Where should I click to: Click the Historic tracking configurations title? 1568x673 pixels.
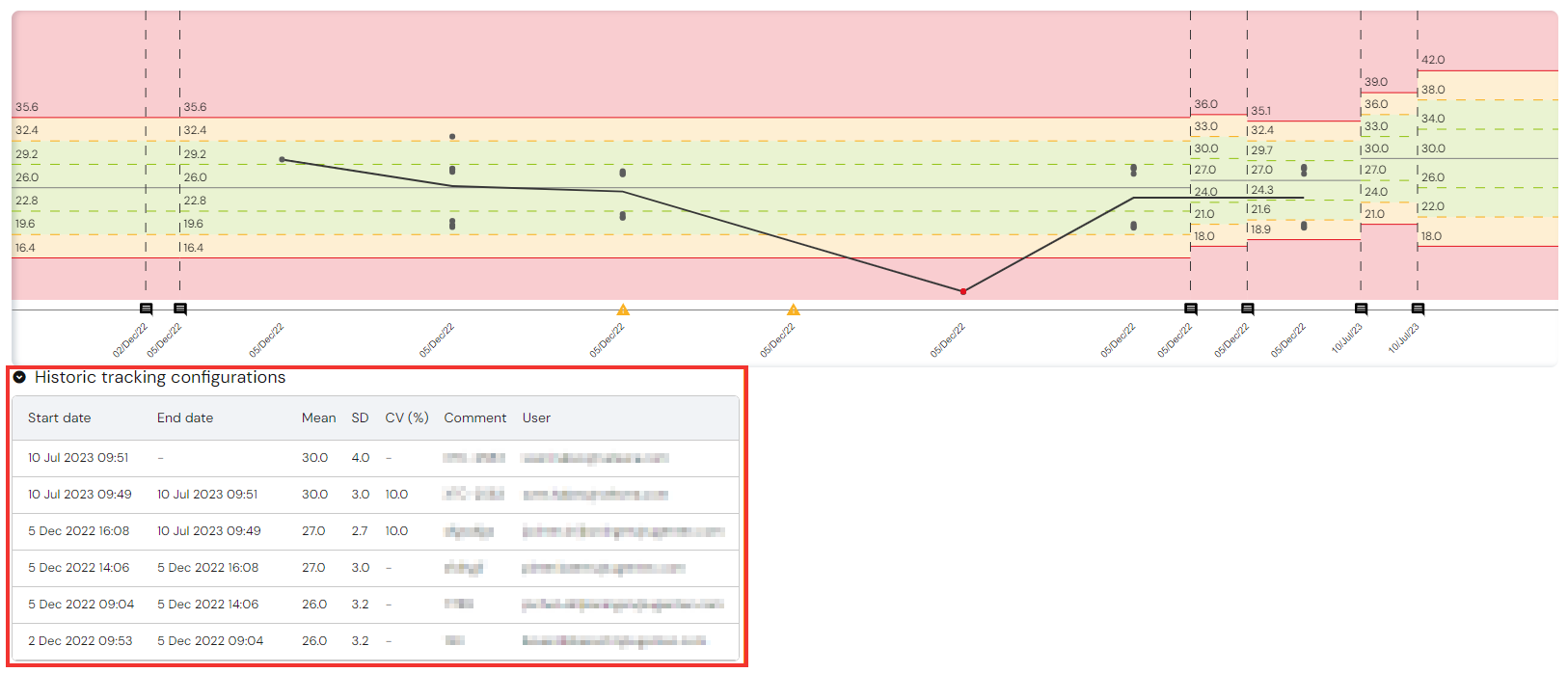point(160,378)
